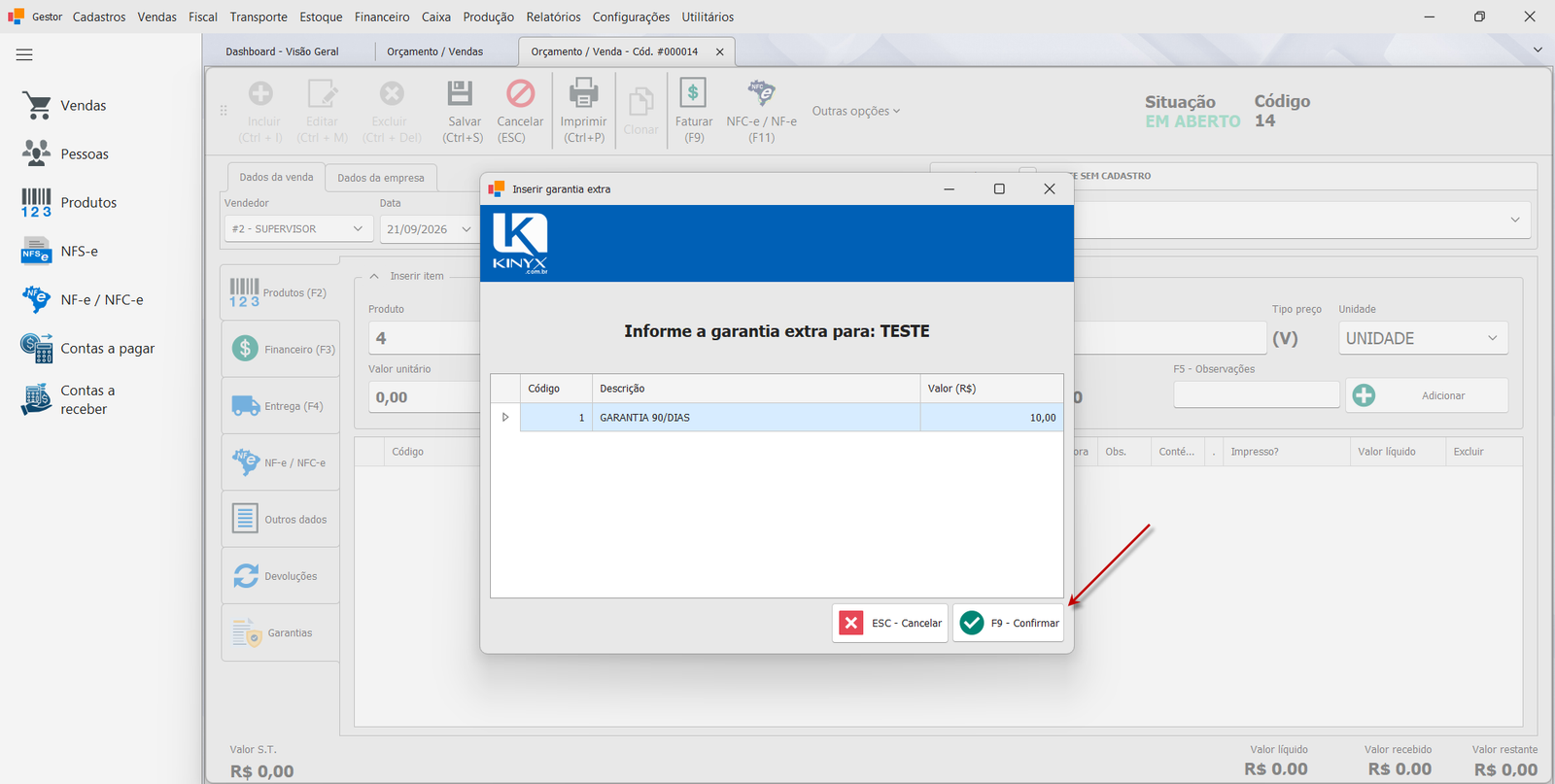Click ESC - Cancelar button in dialog
Image resolution: width=1555 pixels, height=784 pixels.
[x=890, y=624]
